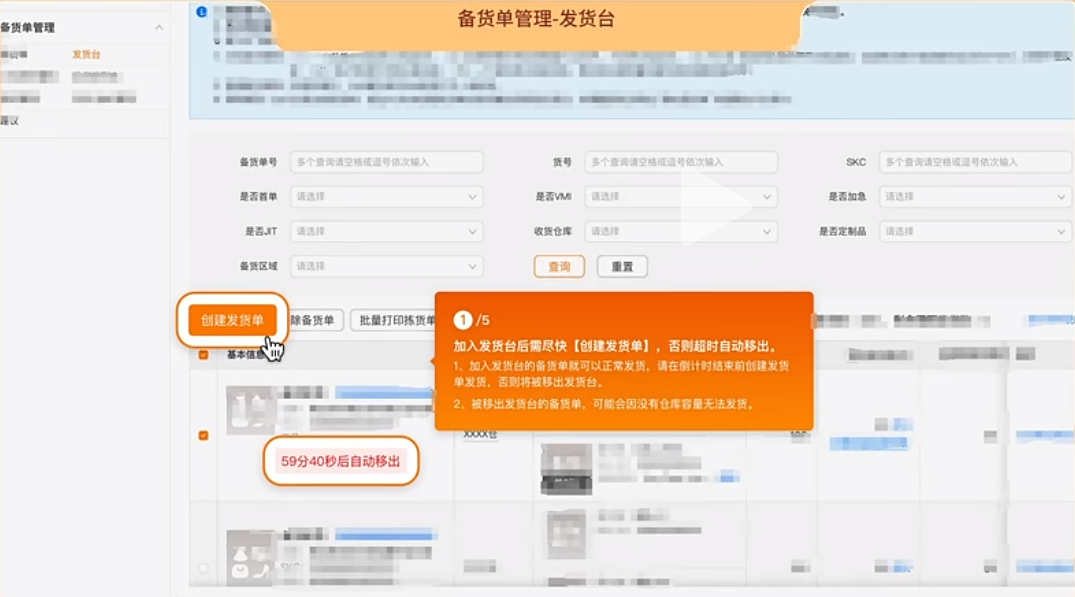Click the 创建发货单 button
The image size is (1075, 597).
click(232, 320)
